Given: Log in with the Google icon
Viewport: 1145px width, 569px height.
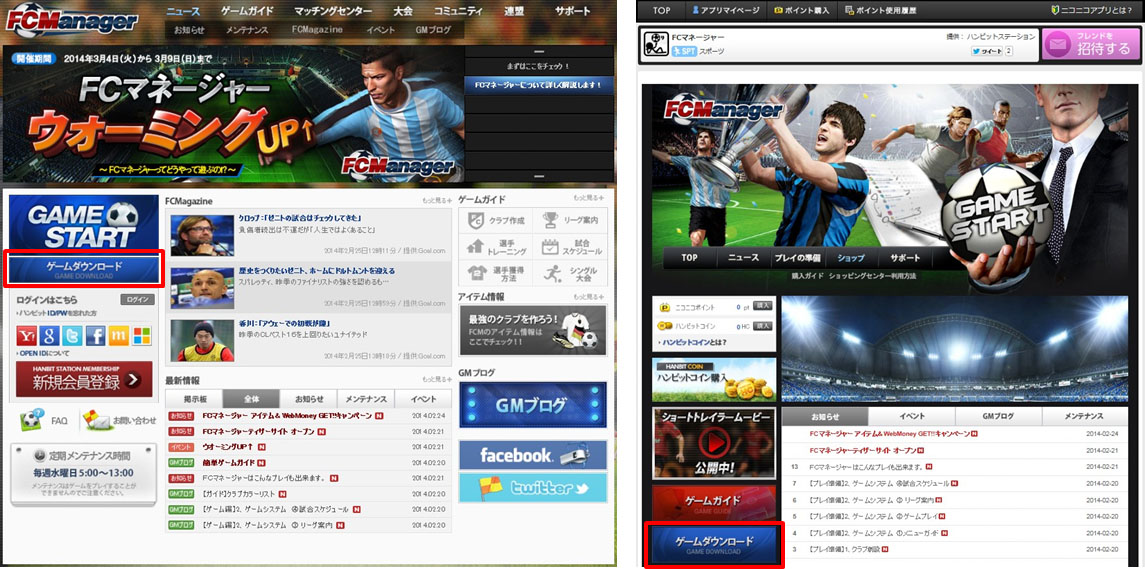Looking at the screenshot, I should [50, 336].
